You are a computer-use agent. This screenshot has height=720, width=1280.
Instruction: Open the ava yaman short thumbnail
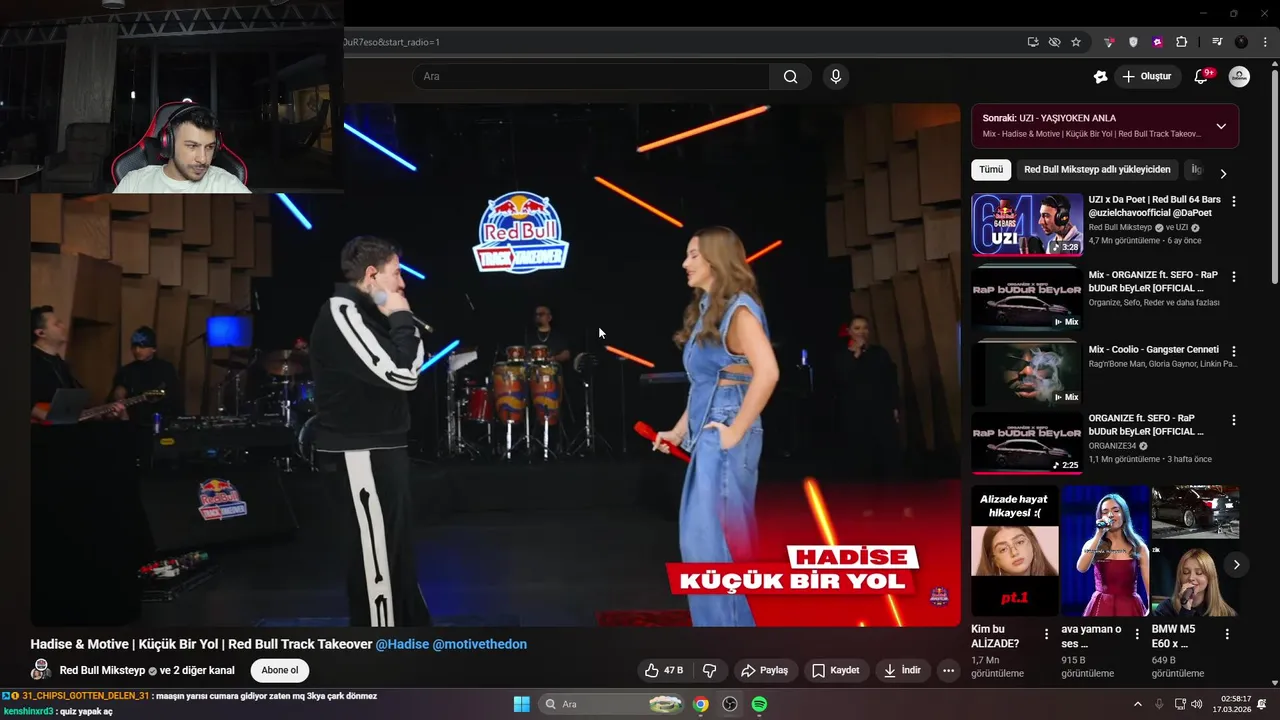click(1105, 551)
